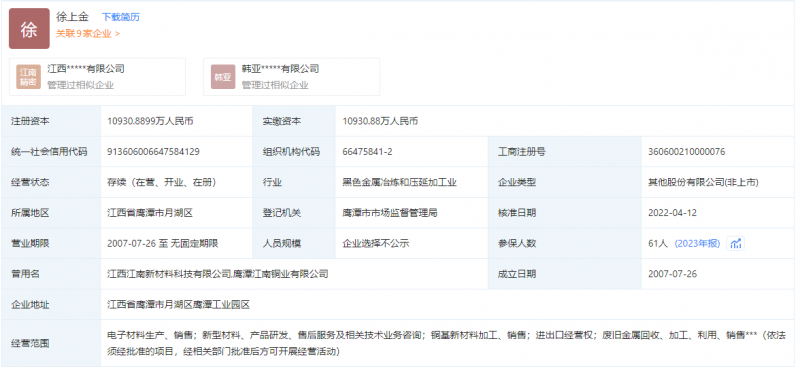This screenshot has width=800, height=373.
Task: Select the organization code 66475841-2
Action: tap(367, 152)
